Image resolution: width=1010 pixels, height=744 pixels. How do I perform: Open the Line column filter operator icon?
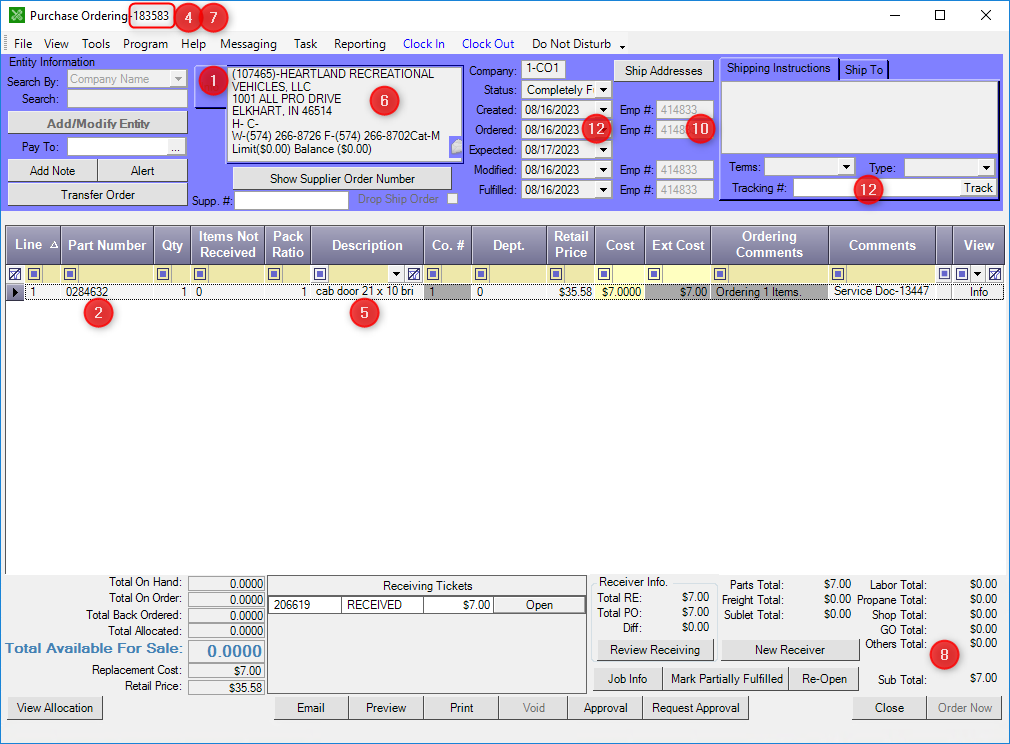(x=34, y=274)
